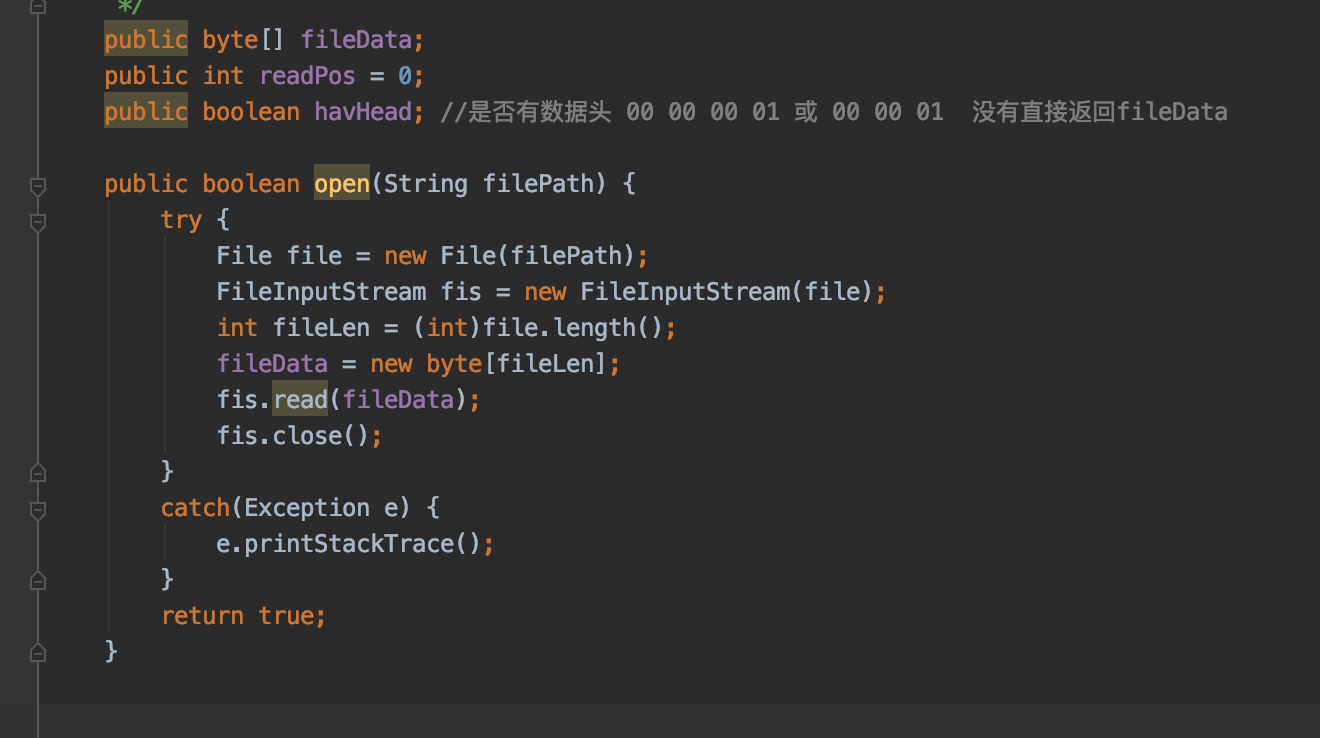This screenshot has width=1320, height=738.
Task: Select the highlighted open method name
Action: [x=342, y=183]
